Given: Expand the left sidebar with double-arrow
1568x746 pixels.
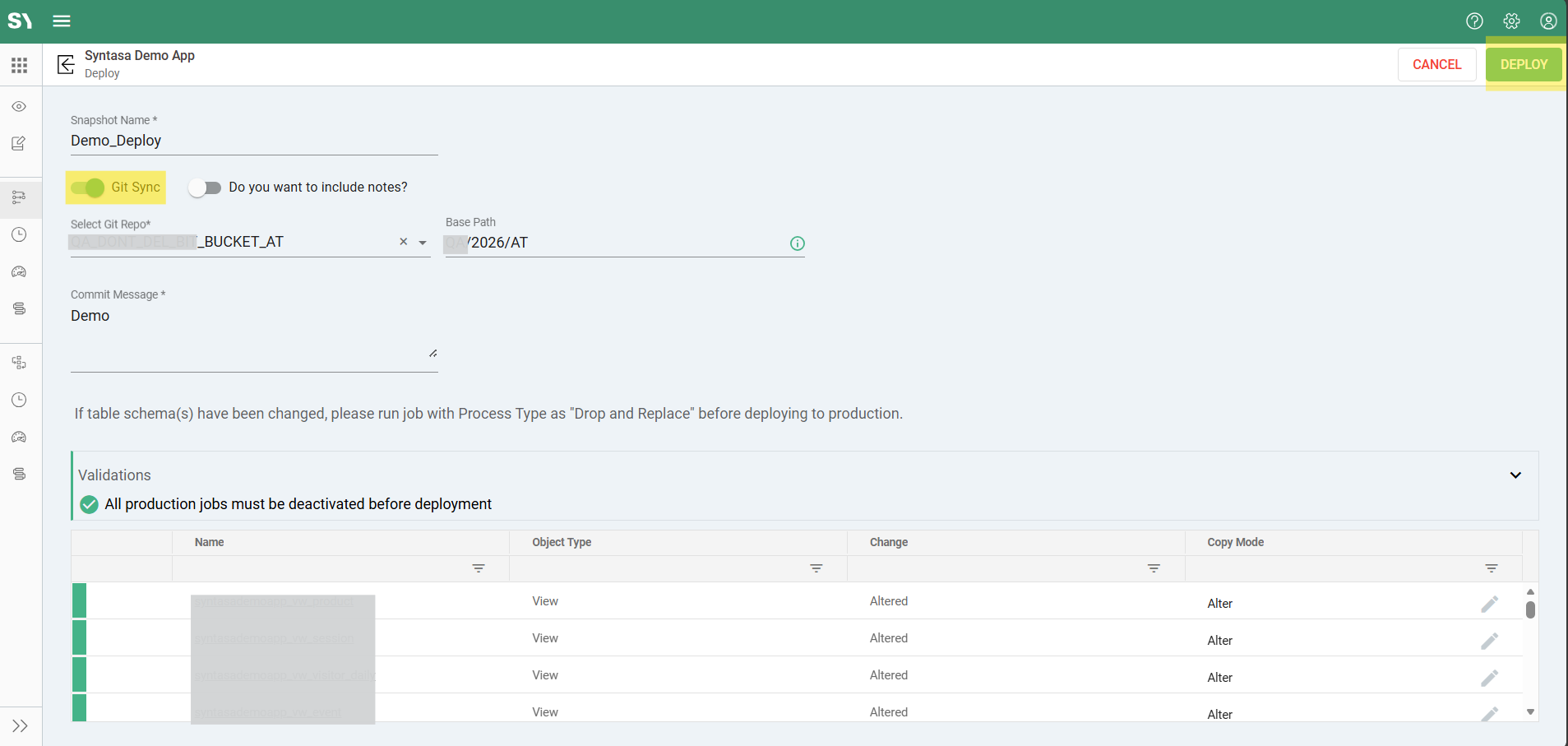Looking at the screenshot, I should tap(21, 725).
